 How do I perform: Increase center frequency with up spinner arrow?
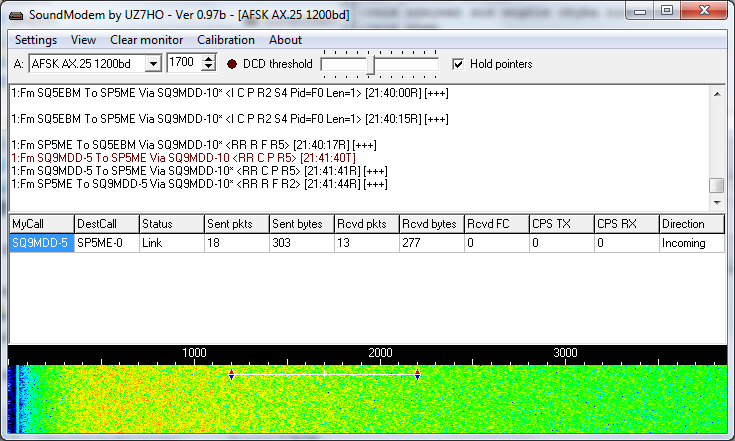pos(208,59)
